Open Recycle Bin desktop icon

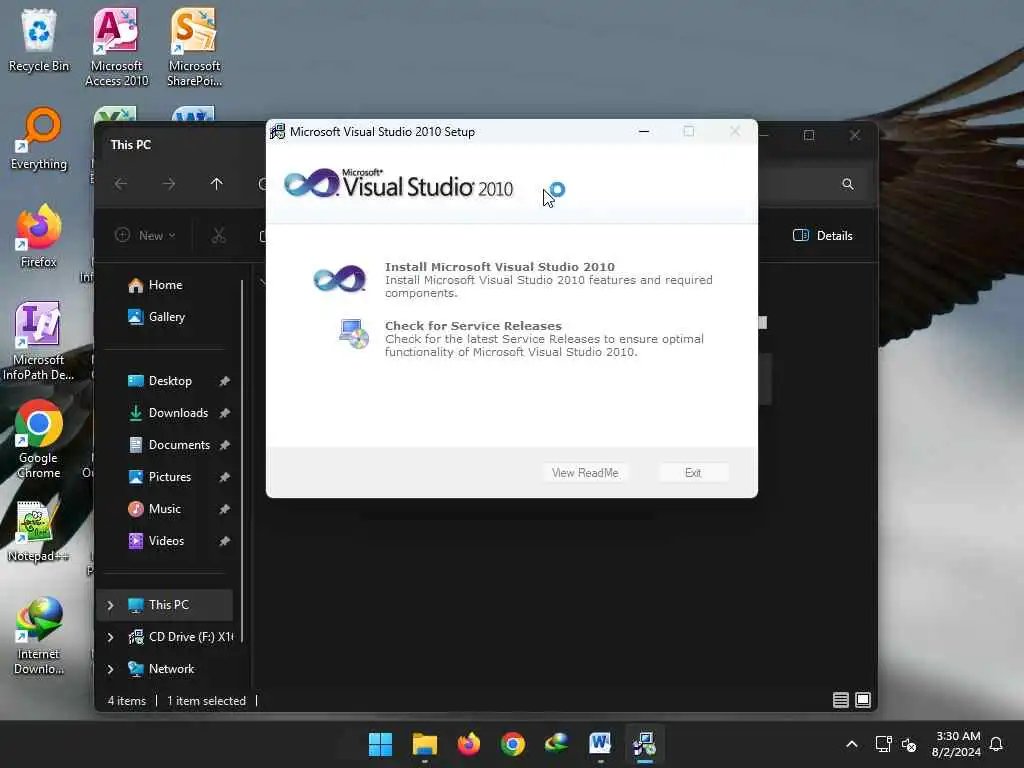(x=39, y=40)
